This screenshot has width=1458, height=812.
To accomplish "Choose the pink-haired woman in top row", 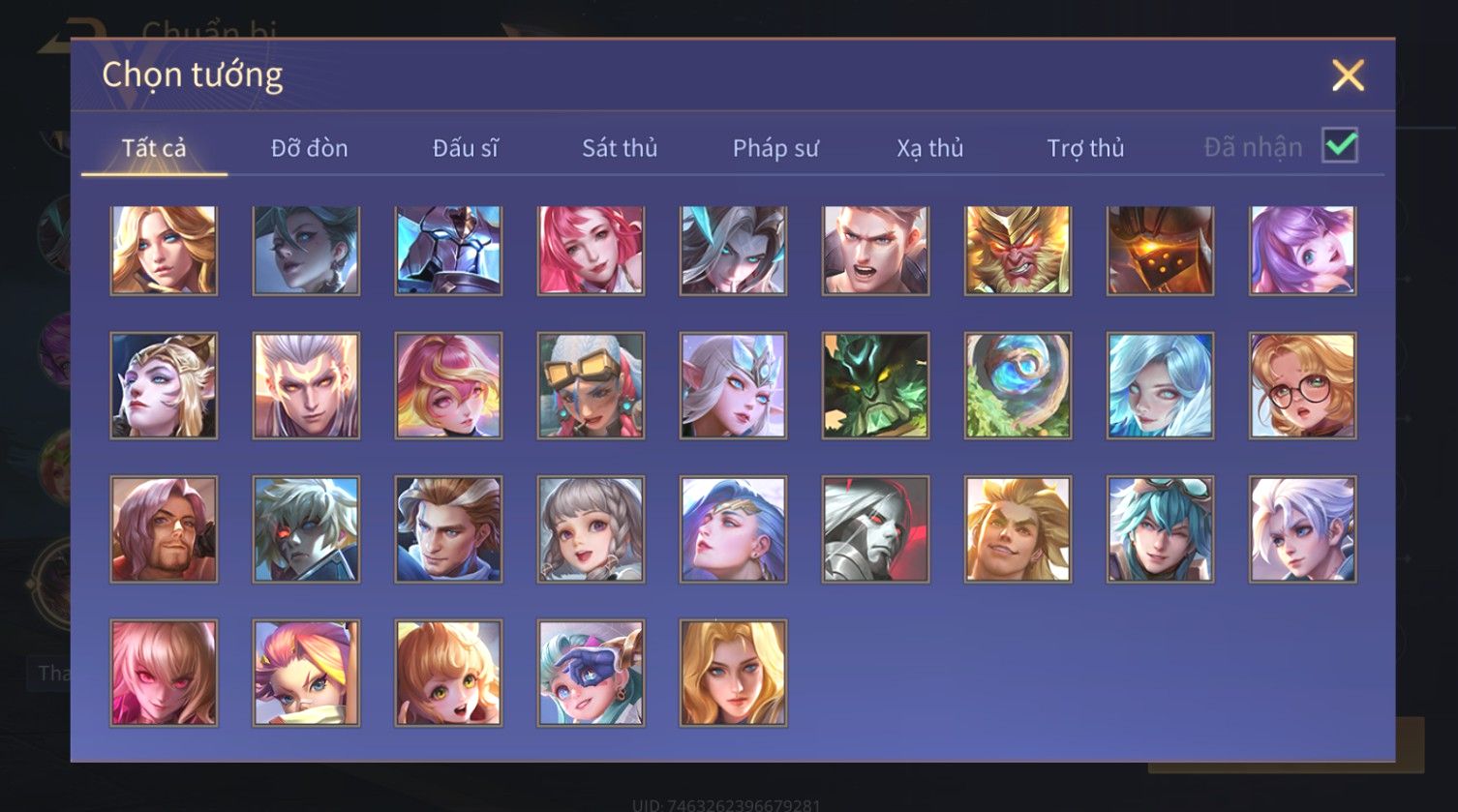I will coord(591,250).
